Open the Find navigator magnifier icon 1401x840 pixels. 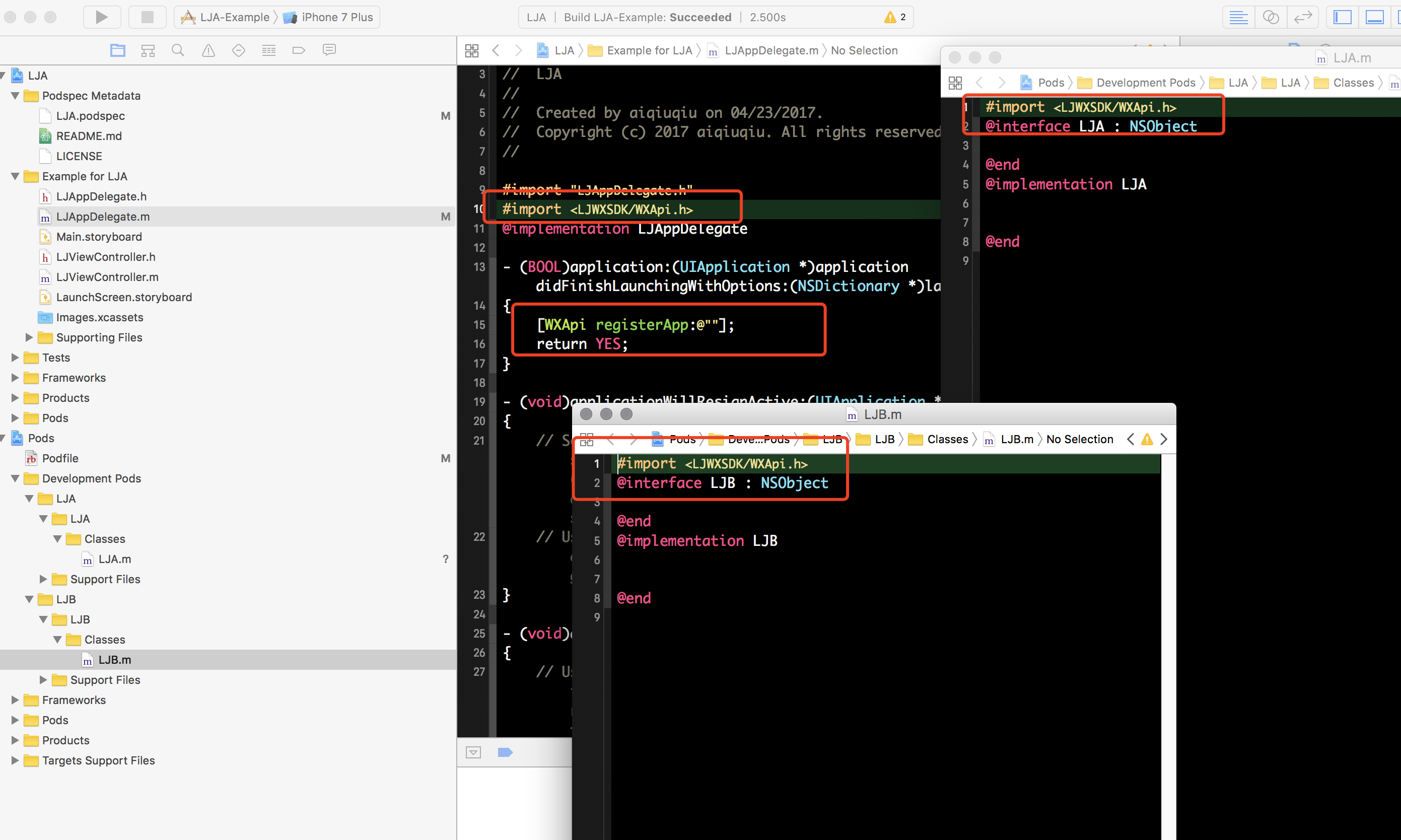[178, 50]
